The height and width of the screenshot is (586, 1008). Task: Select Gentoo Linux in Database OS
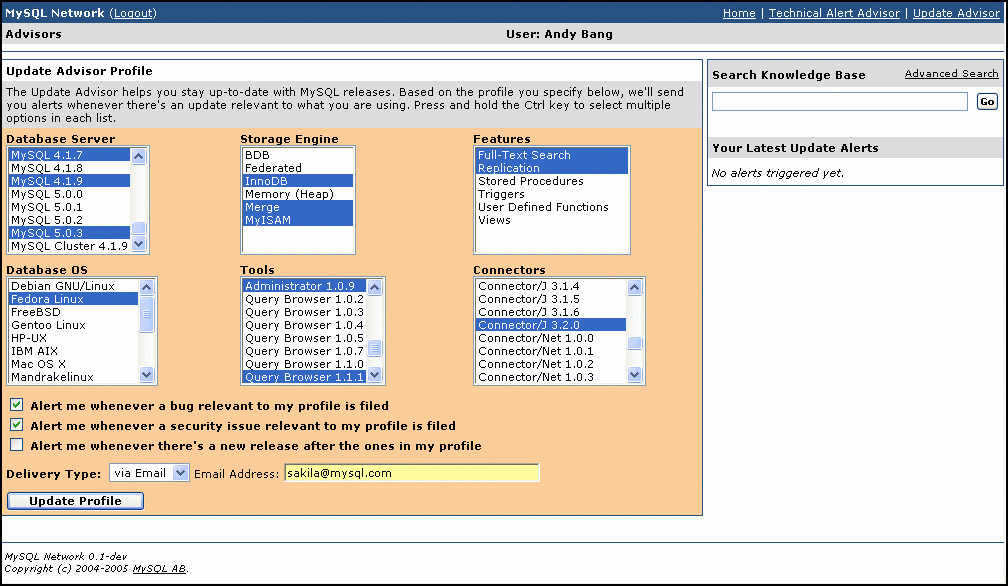73,324
